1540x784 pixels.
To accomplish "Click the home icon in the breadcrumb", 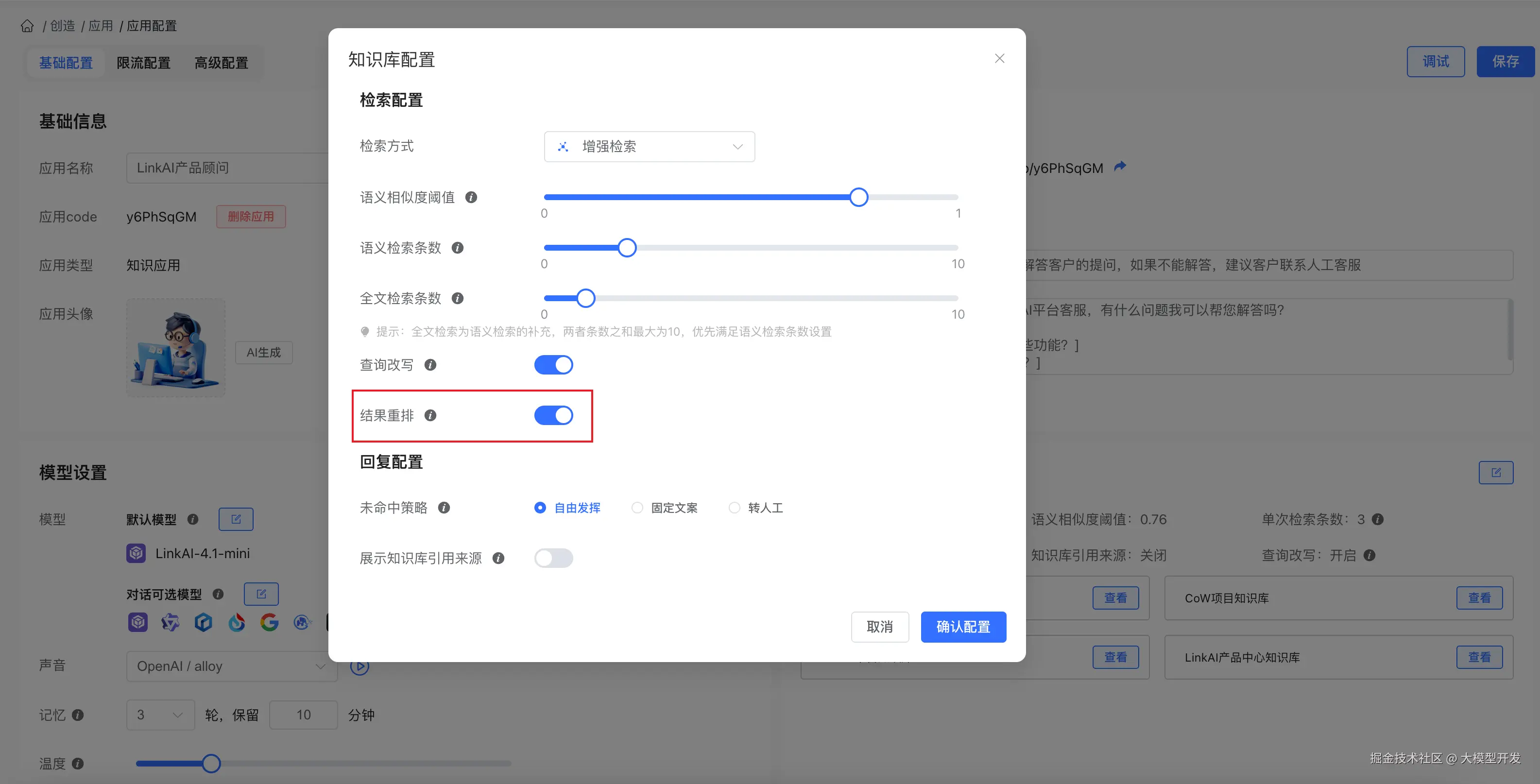I will tap(27, 26).
